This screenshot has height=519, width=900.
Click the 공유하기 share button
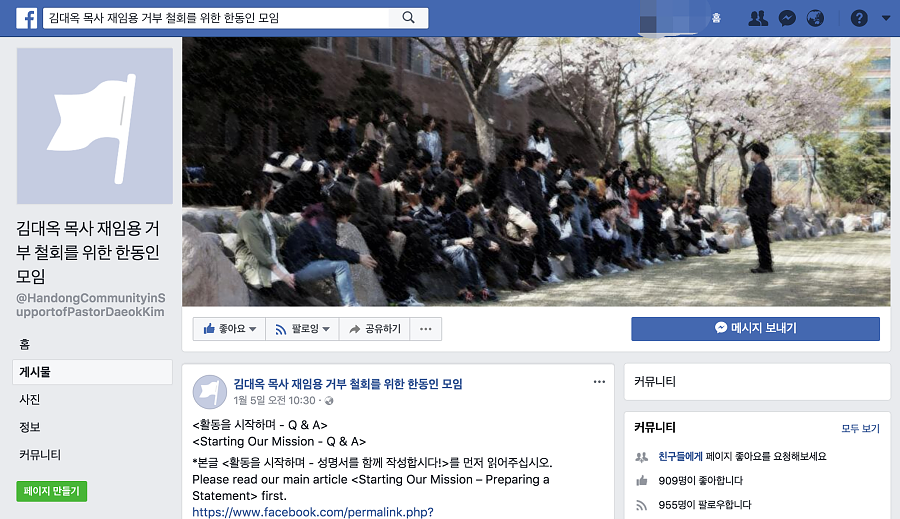coord(374,329)
